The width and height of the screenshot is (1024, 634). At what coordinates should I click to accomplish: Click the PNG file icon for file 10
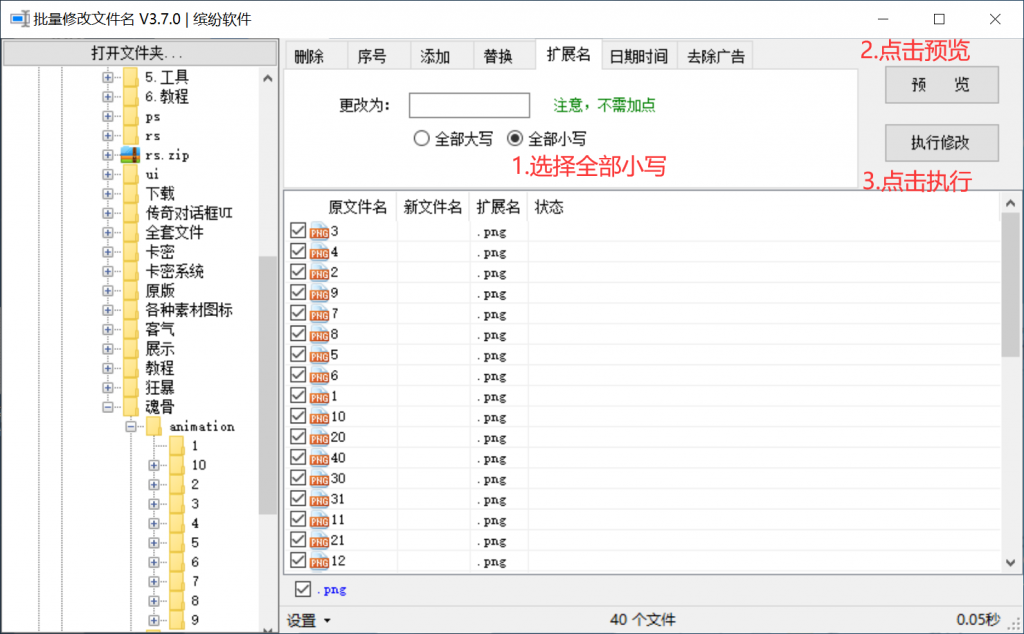319,417
